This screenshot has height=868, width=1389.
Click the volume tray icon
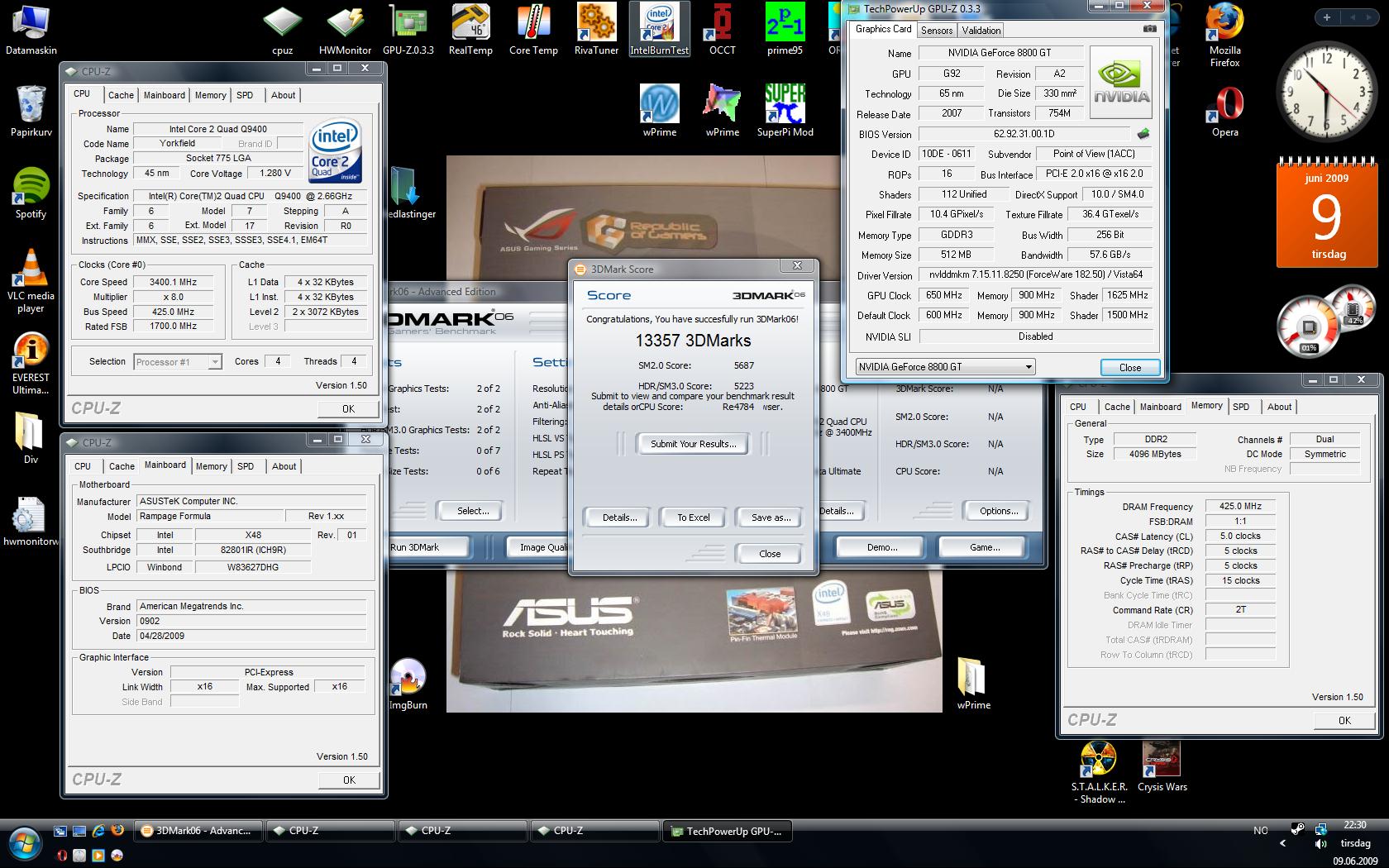[x=1321, y=844]
